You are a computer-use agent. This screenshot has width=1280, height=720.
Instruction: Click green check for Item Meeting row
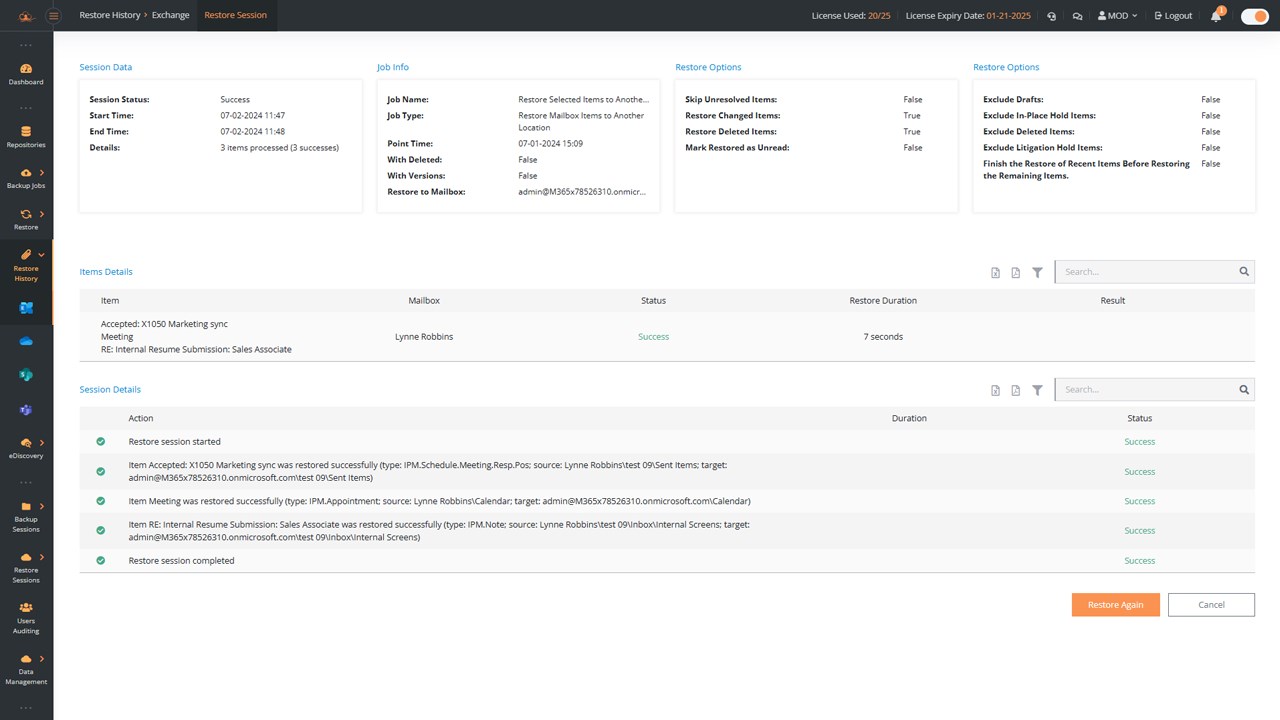100,501
